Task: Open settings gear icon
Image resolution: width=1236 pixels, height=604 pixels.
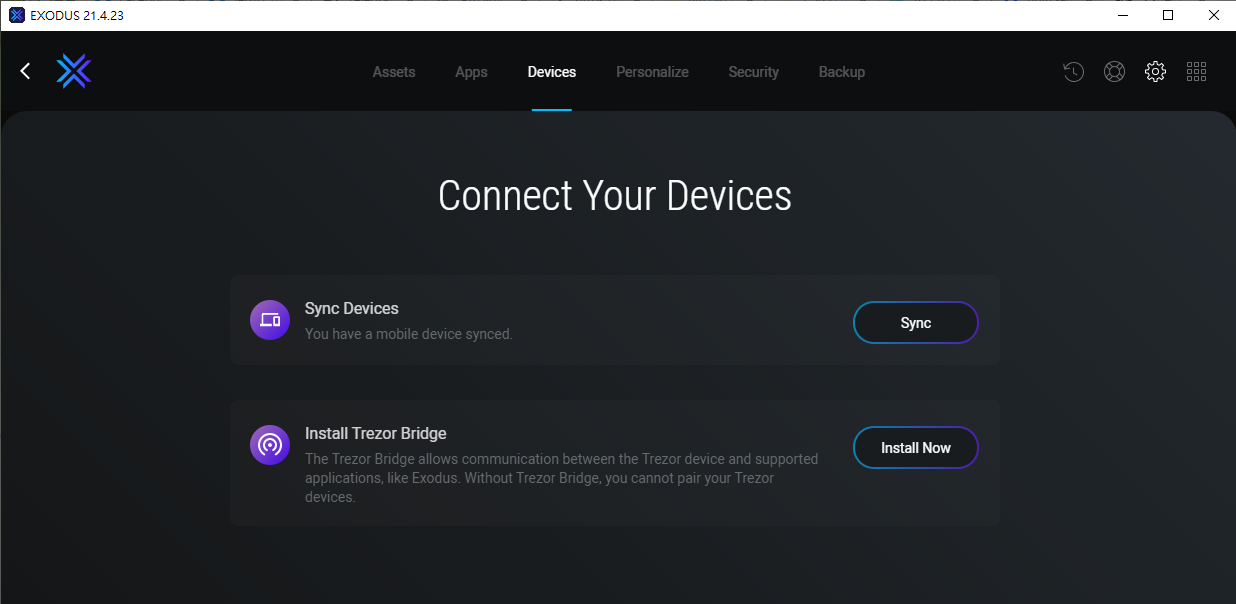Action: click(x=1155, y=72)
